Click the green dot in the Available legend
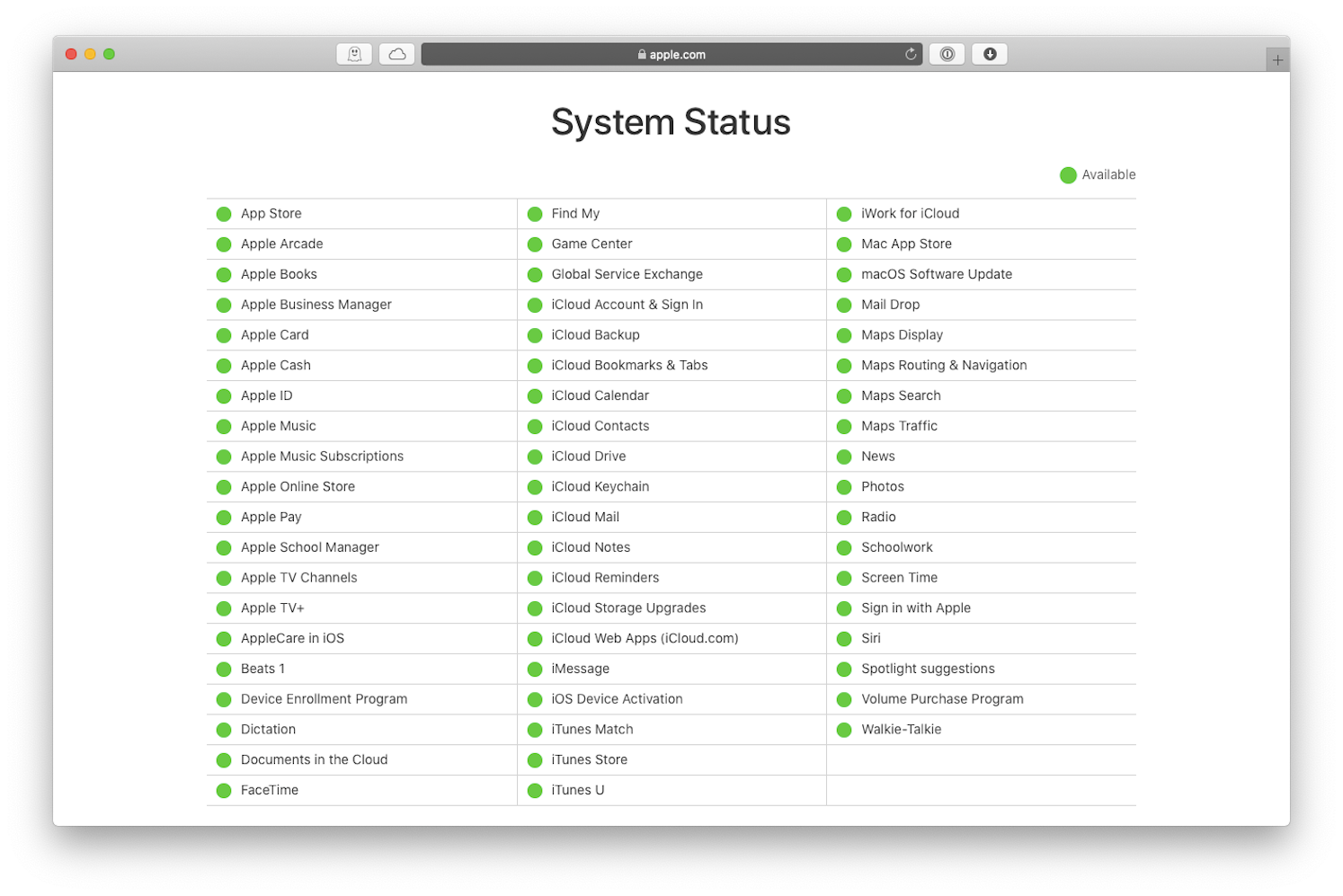Viewport: 1343px width, 896px height. coord(1068,174)
